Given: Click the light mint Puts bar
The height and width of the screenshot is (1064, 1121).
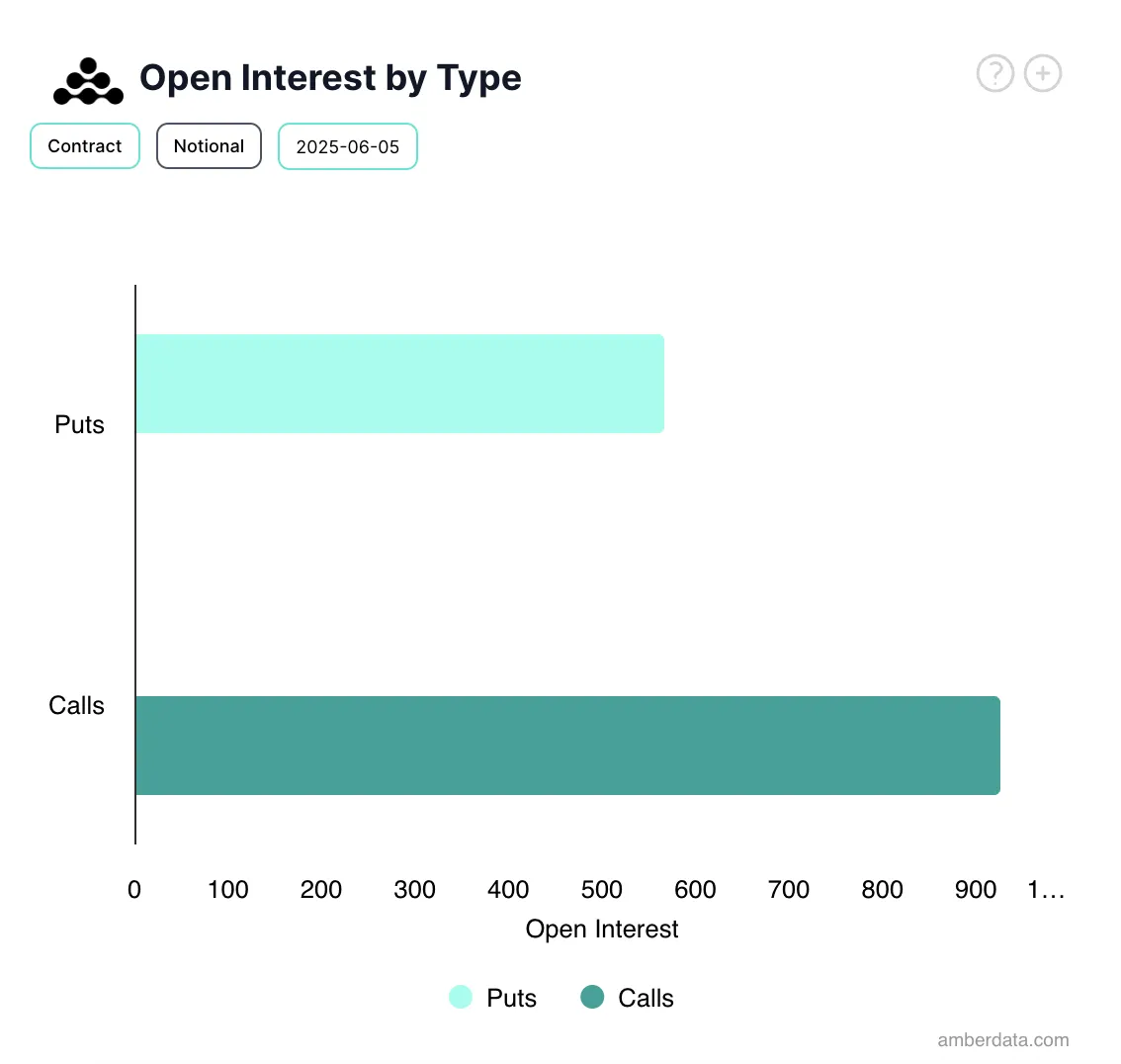Looking at the screenshot, I should 399,384.
